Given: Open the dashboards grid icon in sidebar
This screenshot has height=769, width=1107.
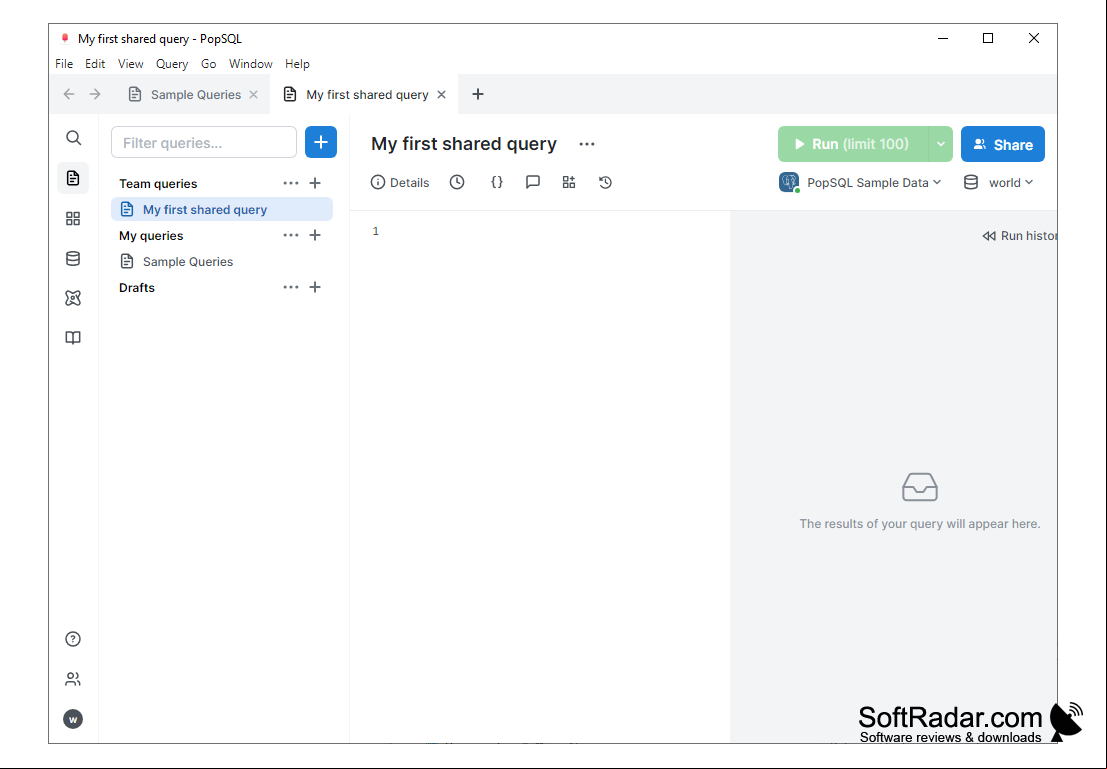Looking at the screenshot, I should tap(73, 218).
